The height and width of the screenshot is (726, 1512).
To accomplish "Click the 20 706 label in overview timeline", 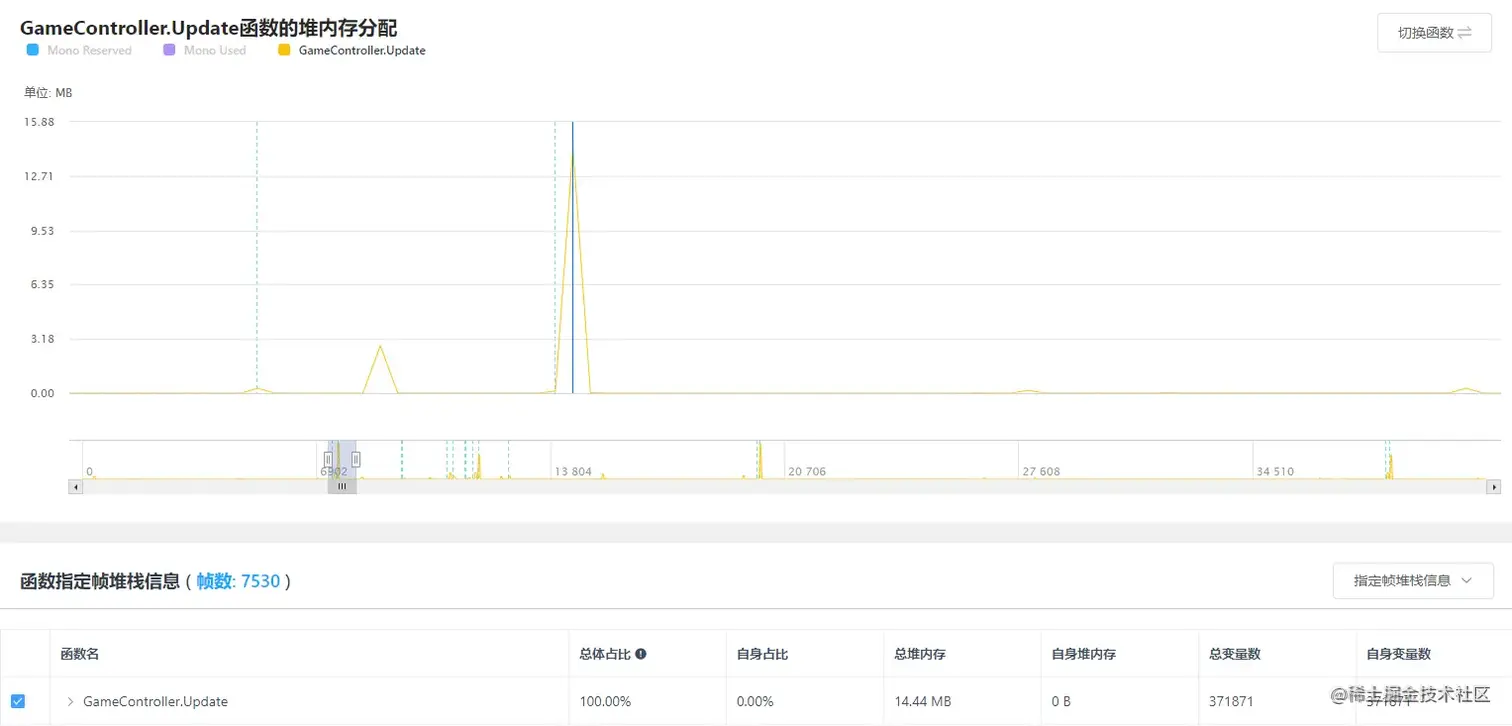I will [807, 471].
